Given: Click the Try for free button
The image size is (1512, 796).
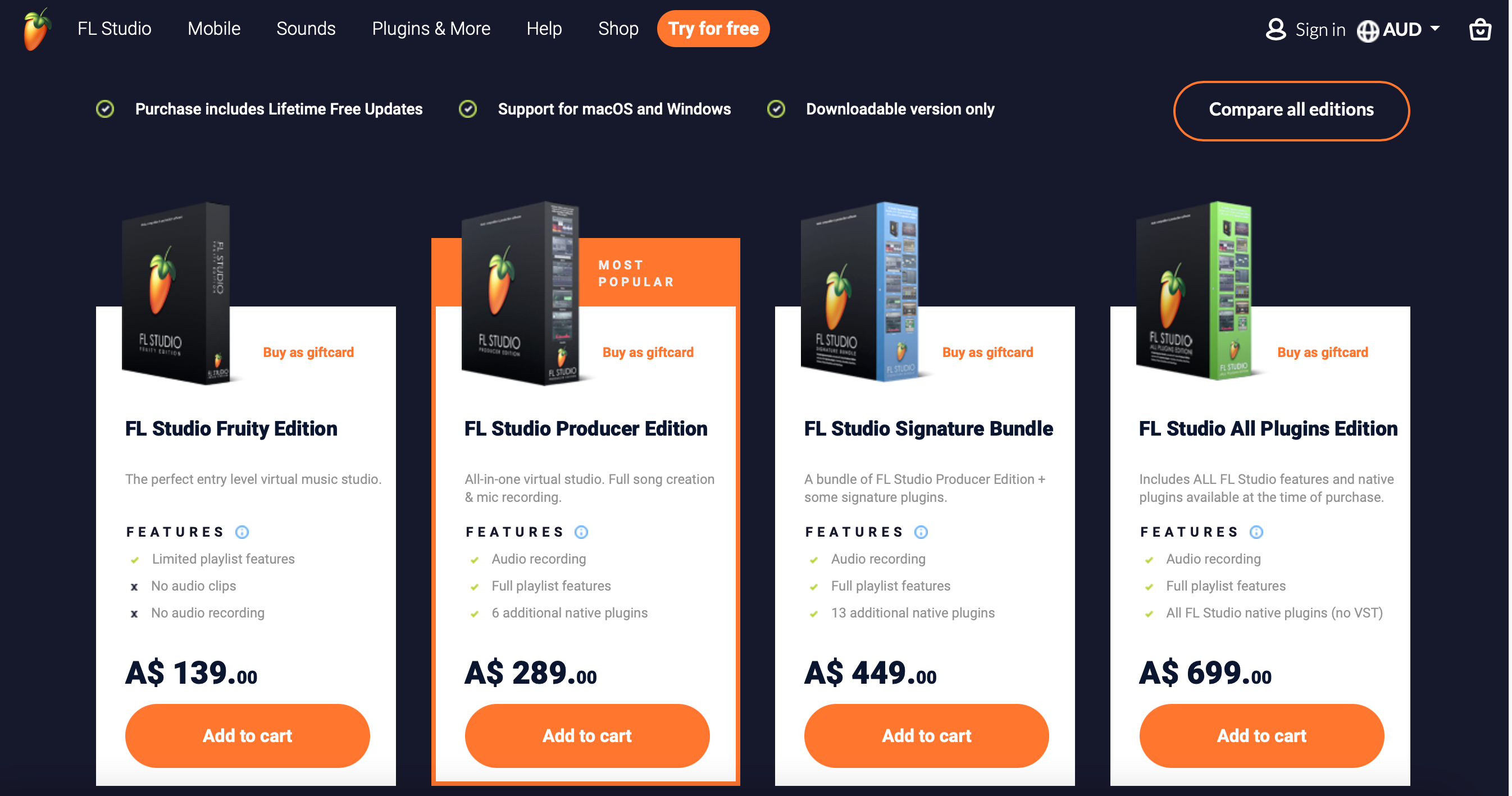Looking at the screenshot, I should click(714, 28).
